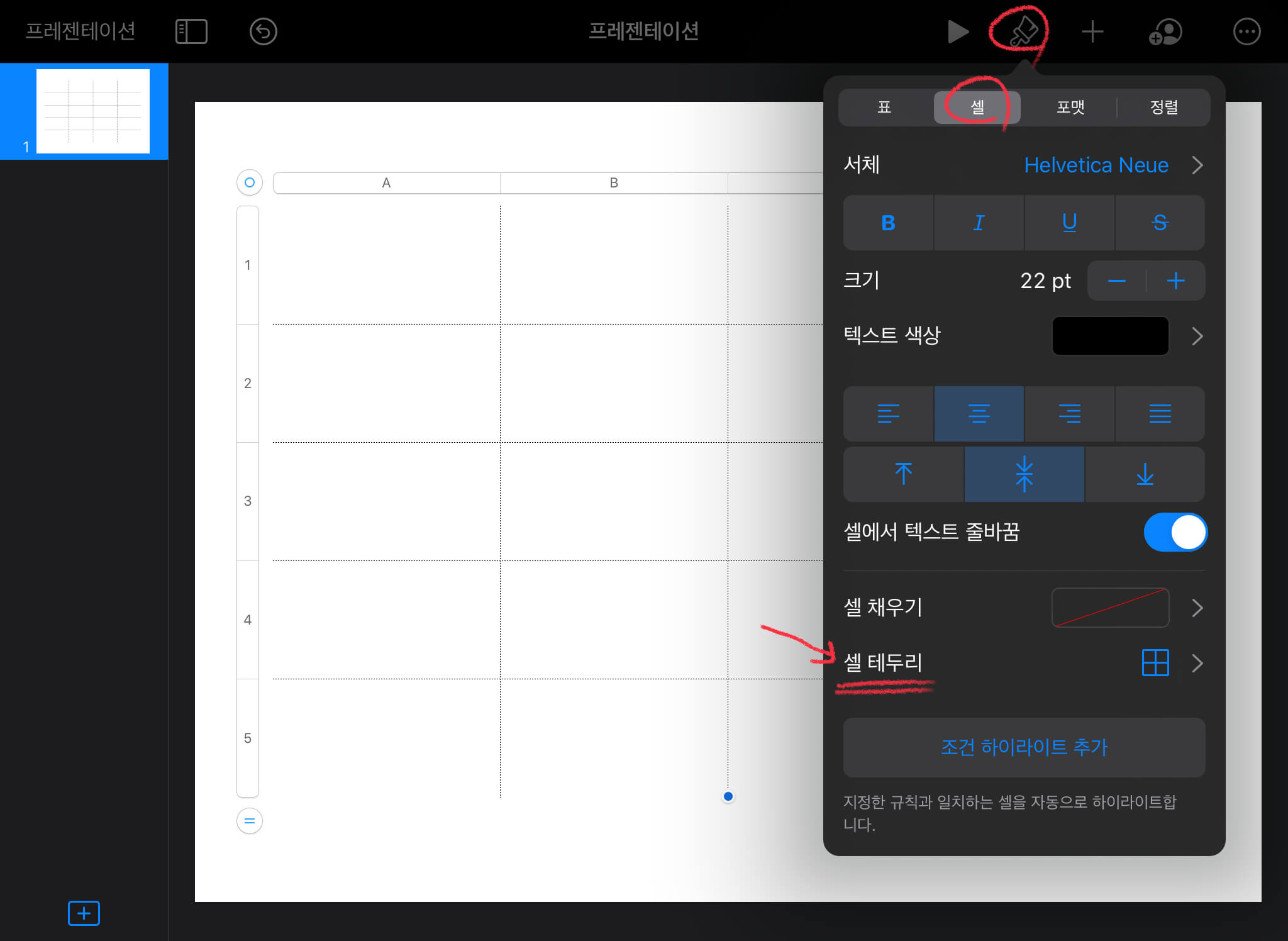The width and height of the screenshot is (1288, 941).
Task: Increase font size with plus stepper
Action: [x=1175, y=281]
